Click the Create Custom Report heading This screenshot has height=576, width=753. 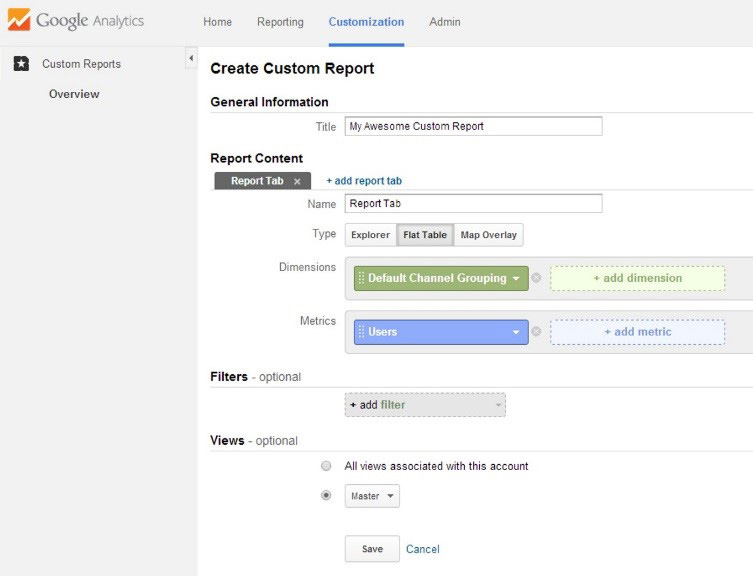coord(292,69)
